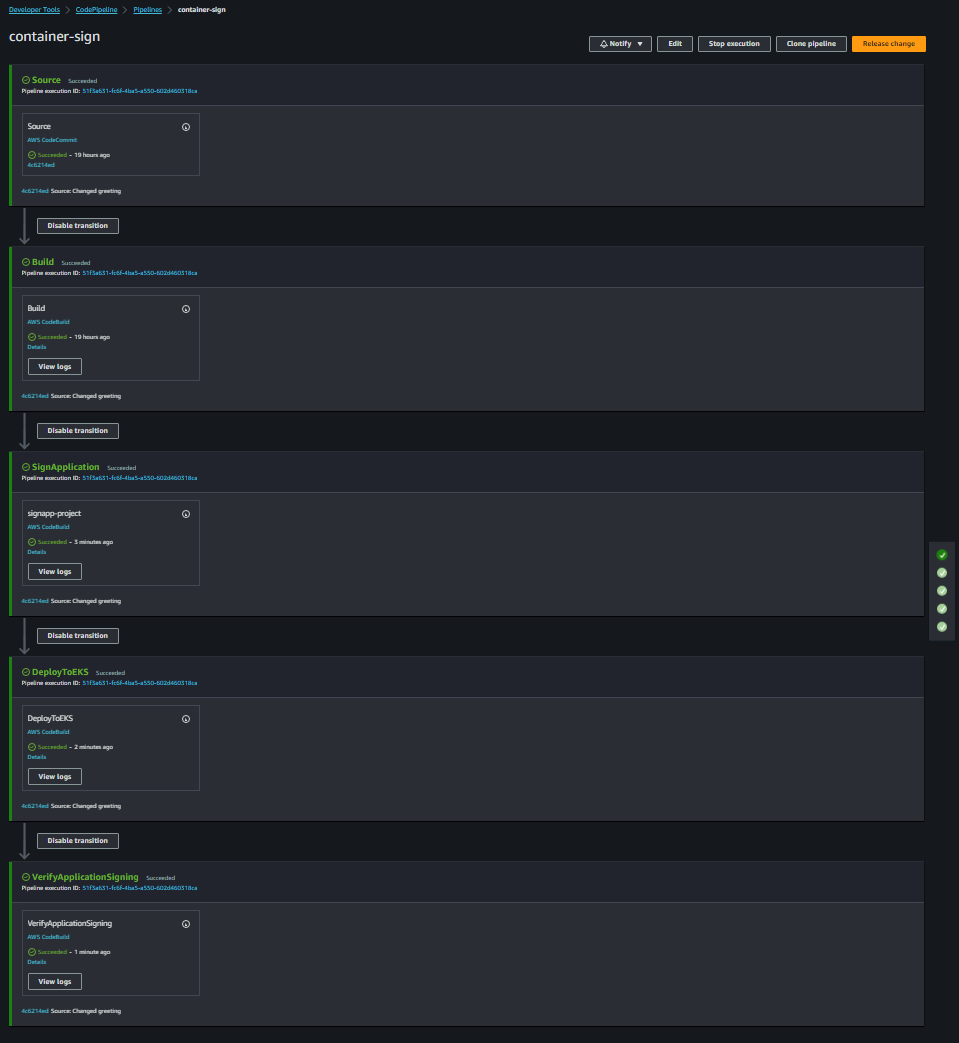Click info icon on DeployToEKS action card
This screenshot has width=959, height=1043.
tap(185, 718)
